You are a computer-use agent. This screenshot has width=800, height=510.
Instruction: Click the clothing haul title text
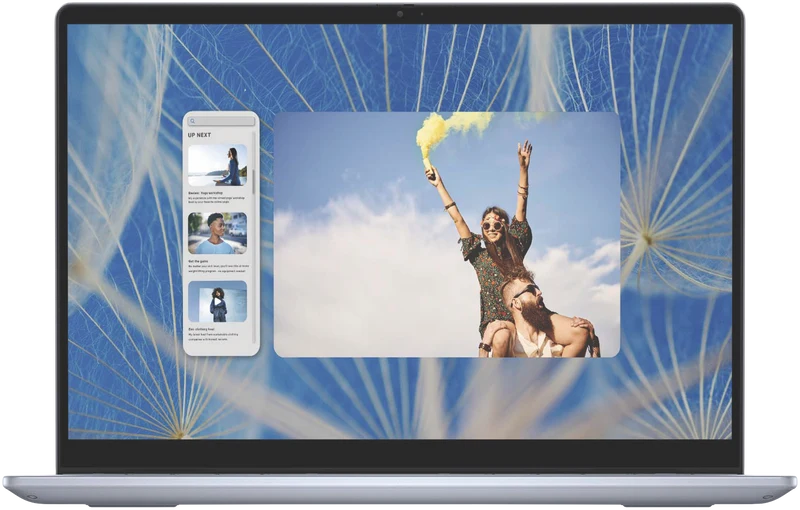pyautogui.click(x=201, y=329)
